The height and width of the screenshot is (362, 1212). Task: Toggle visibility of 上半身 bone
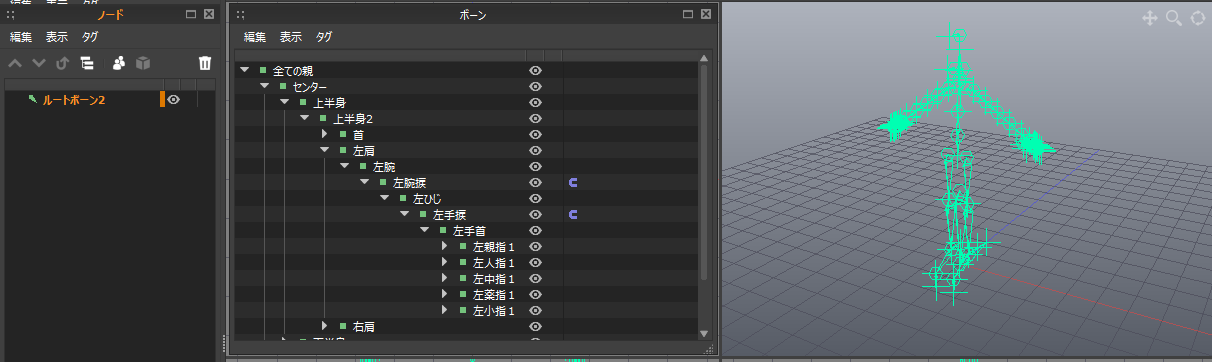(535, 103)
